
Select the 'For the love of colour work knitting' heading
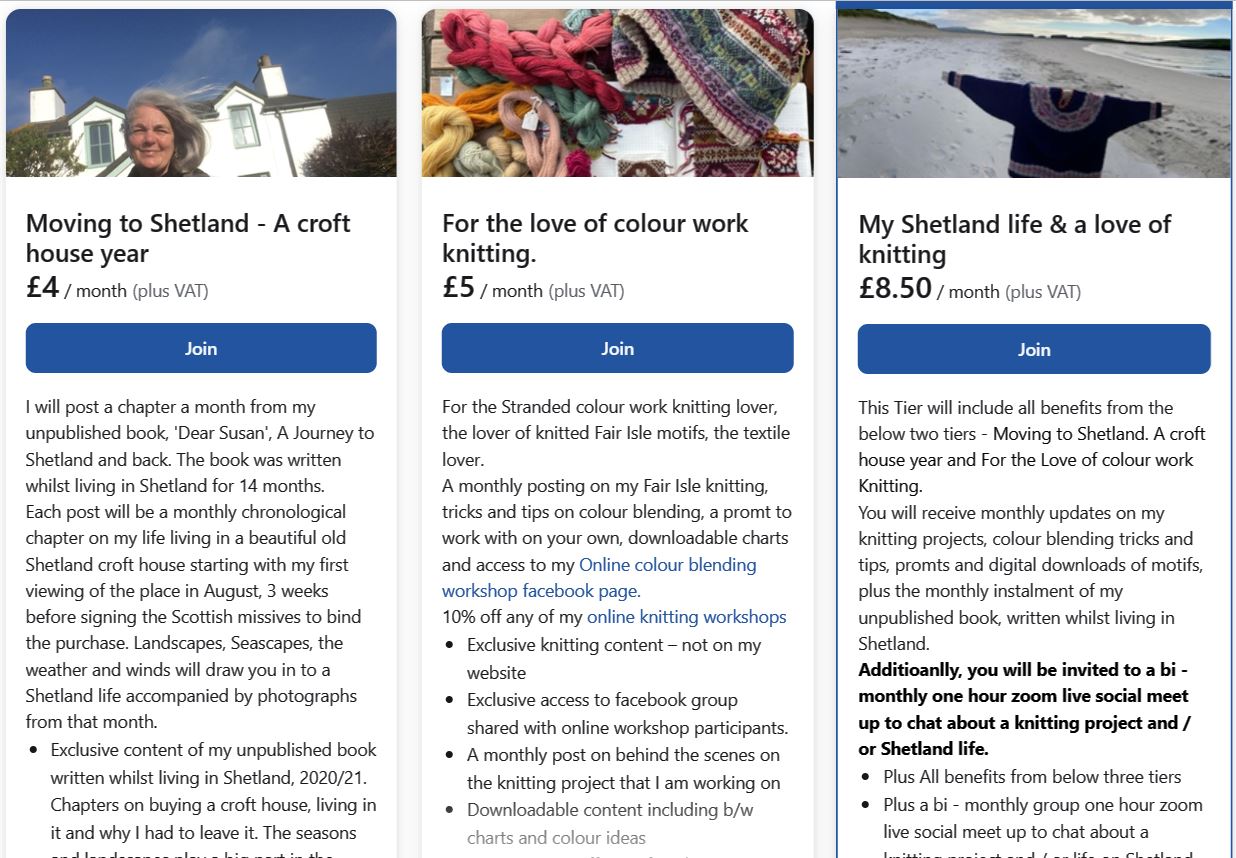coord(595,238)
